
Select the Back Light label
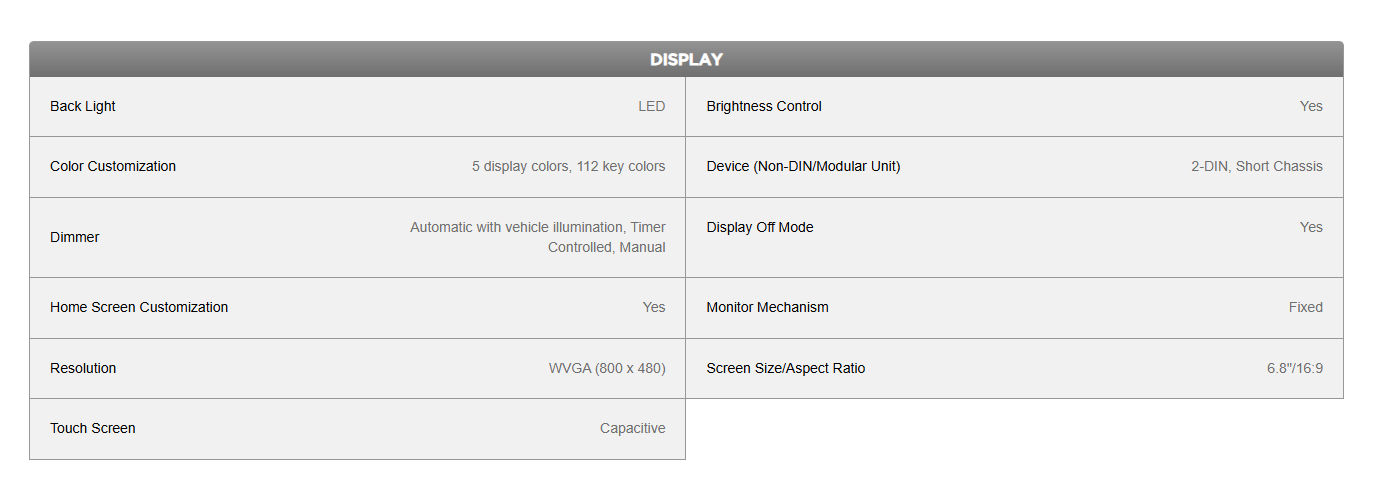tap(83, 106)
